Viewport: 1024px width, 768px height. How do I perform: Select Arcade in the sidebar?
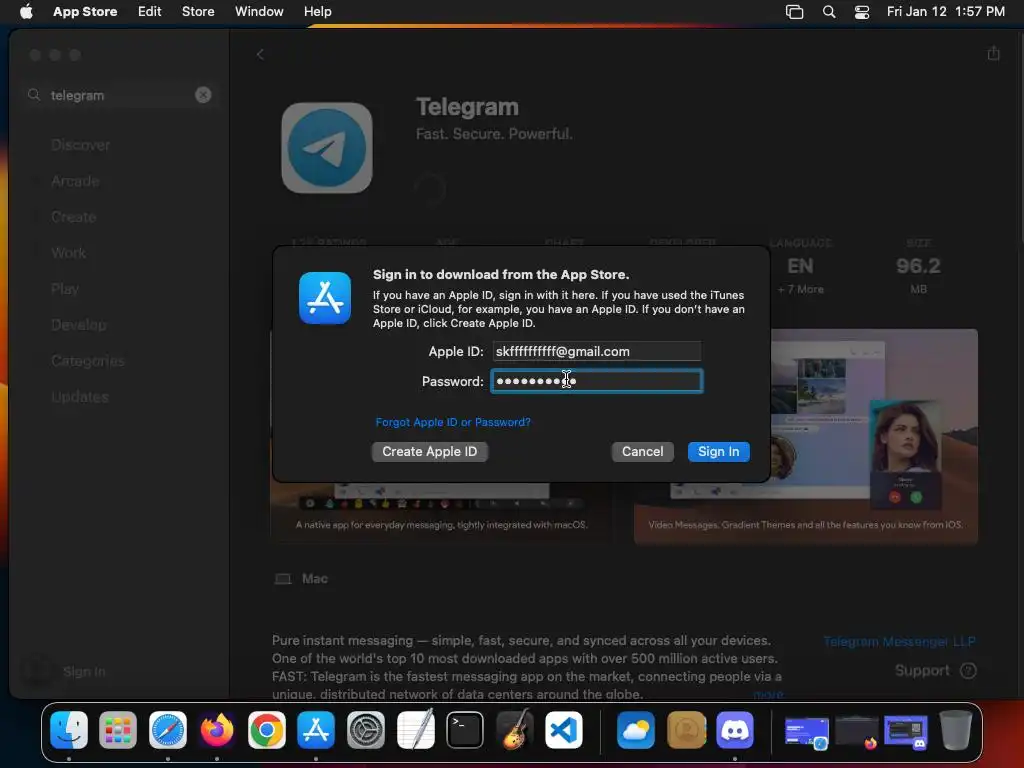tap(75, 181)
